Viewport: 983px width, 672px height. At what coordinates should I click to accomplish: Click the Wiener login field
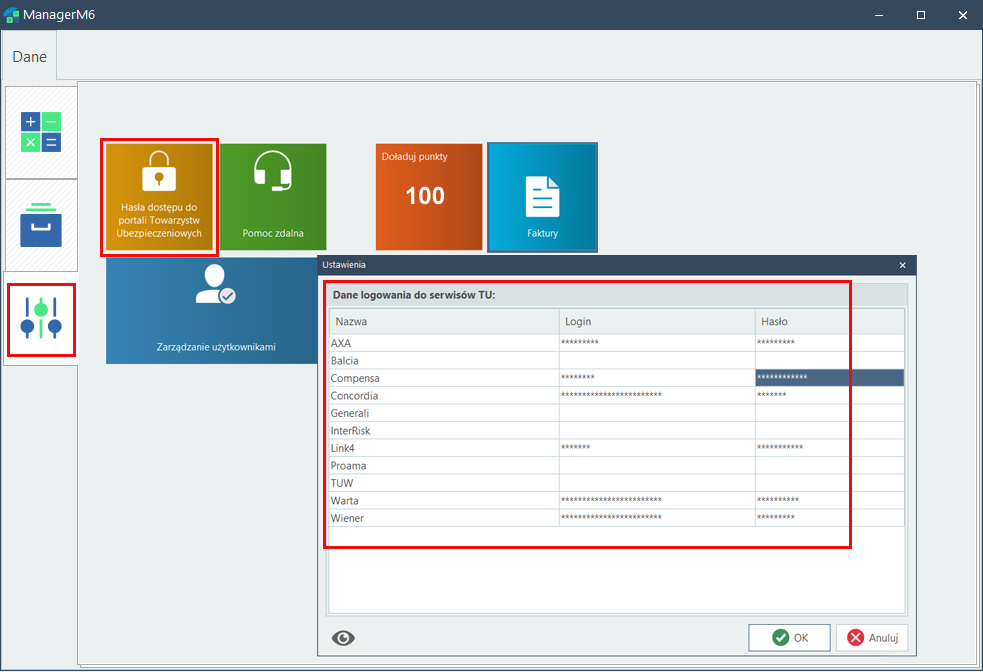[657, 518]
